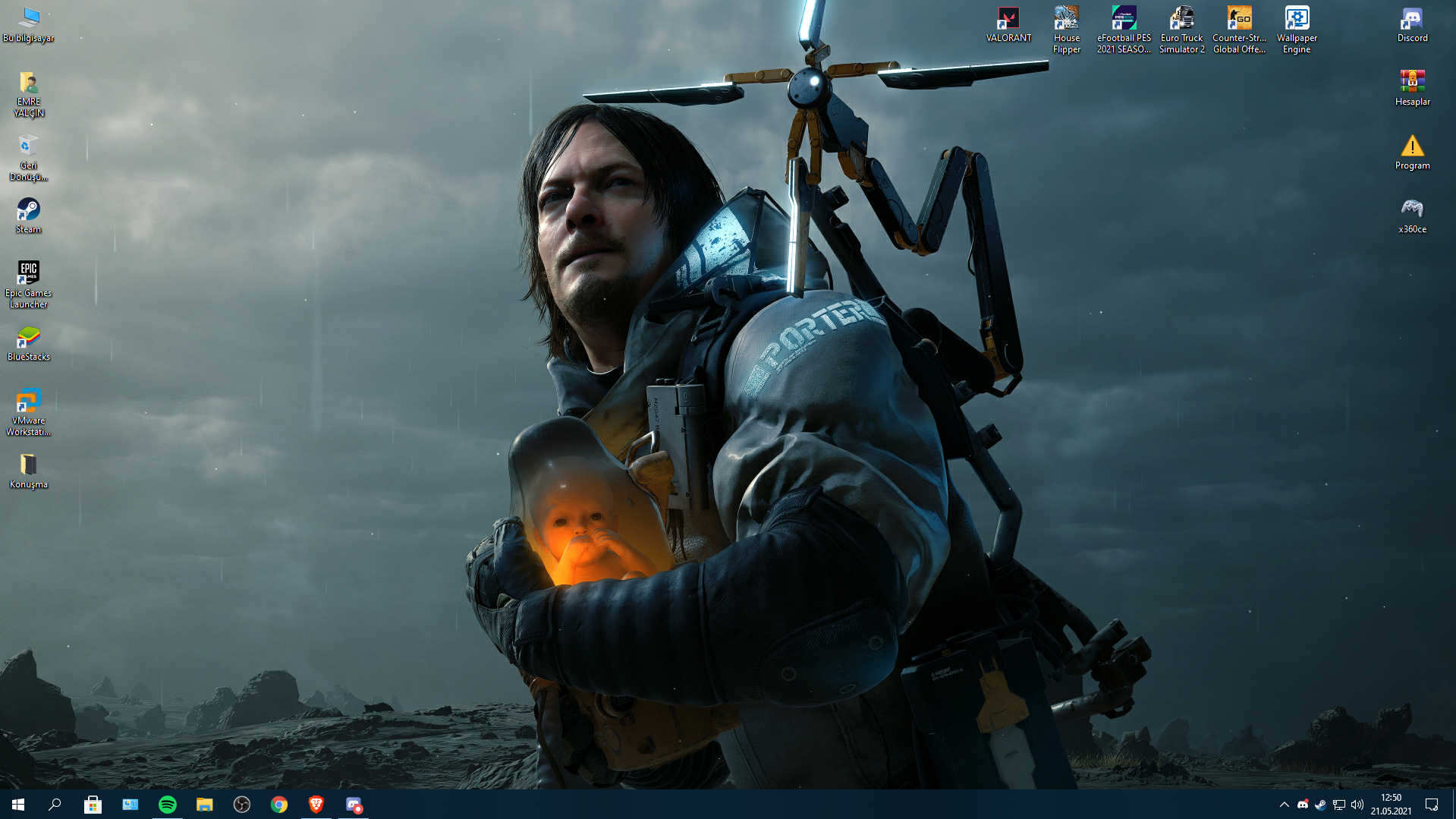
Task: Open Microsoft Store from taskbar
Action: [93, 805]
